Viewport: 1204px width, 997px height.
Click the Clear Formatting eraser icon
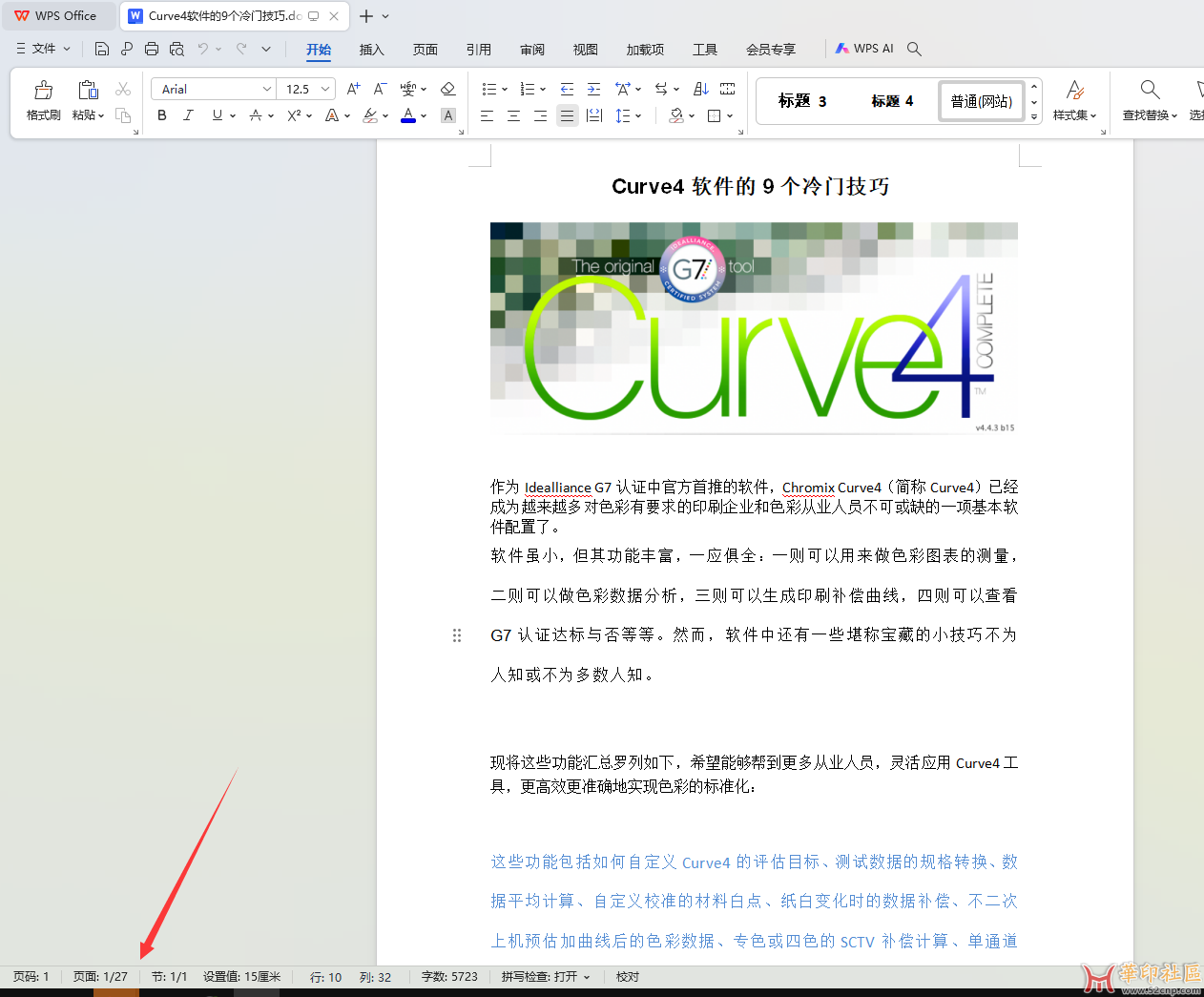tap(448, 89)
